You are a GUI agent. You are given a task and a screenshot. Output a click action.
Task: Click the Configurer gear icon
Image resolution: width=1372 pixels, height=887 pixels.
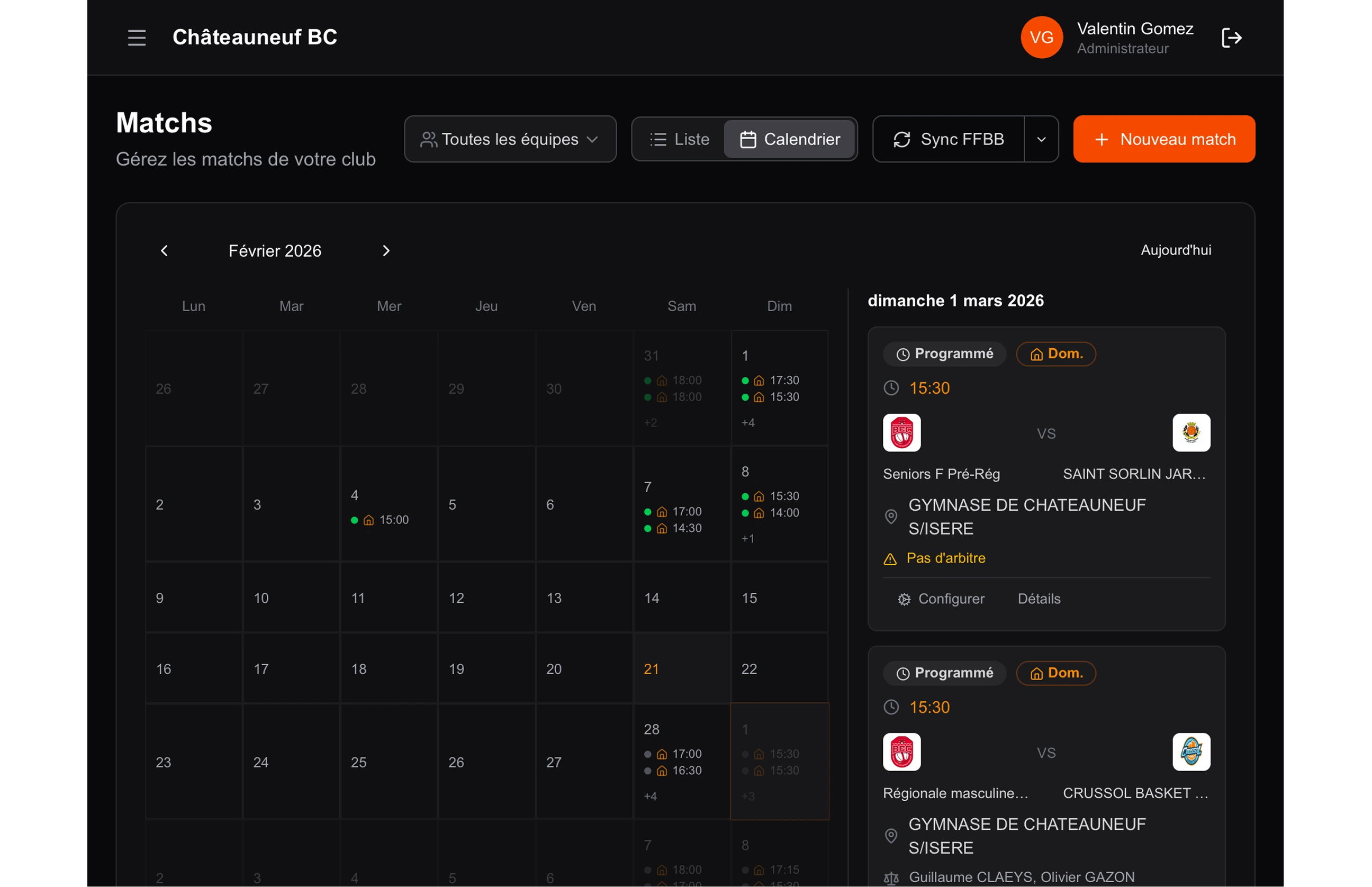[904, 599]
